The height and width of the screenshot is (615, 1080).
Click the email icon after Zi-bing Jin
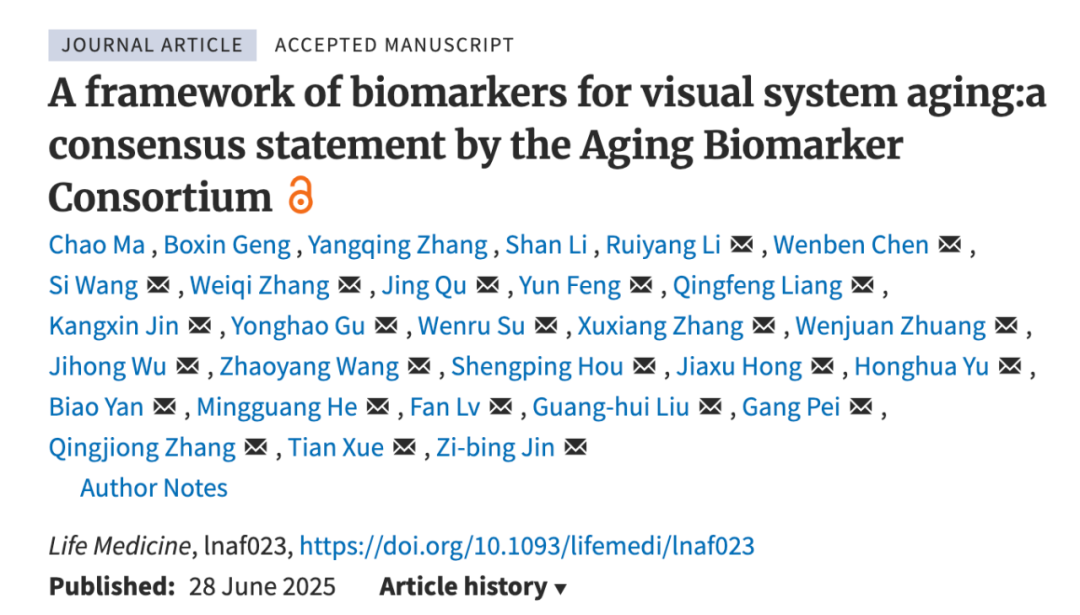[576, 448]
